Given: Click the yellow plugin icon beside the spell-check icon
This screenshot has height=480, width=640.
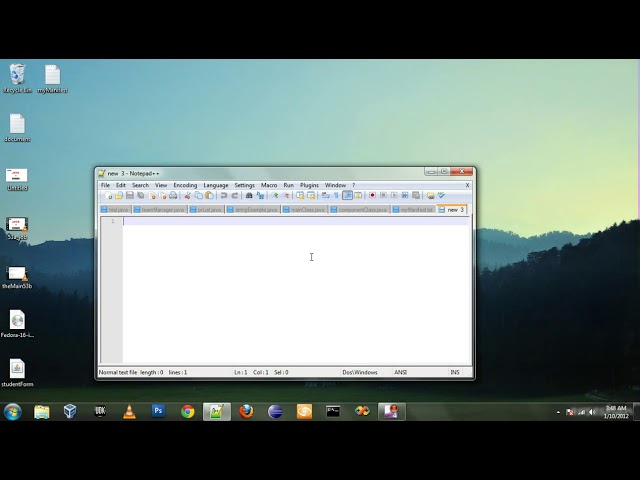Looking at the screenshot, I should point(430,196).
